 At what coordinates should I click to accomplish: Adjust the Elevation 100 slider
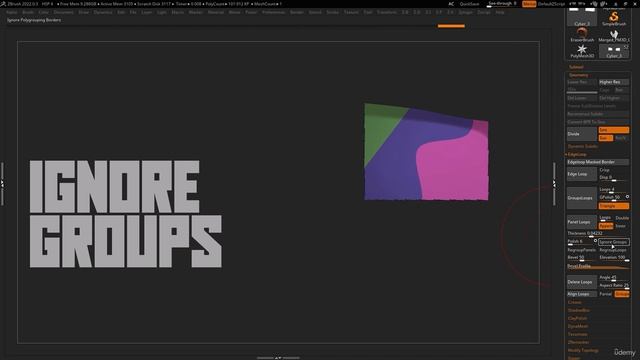click(613, 258)
